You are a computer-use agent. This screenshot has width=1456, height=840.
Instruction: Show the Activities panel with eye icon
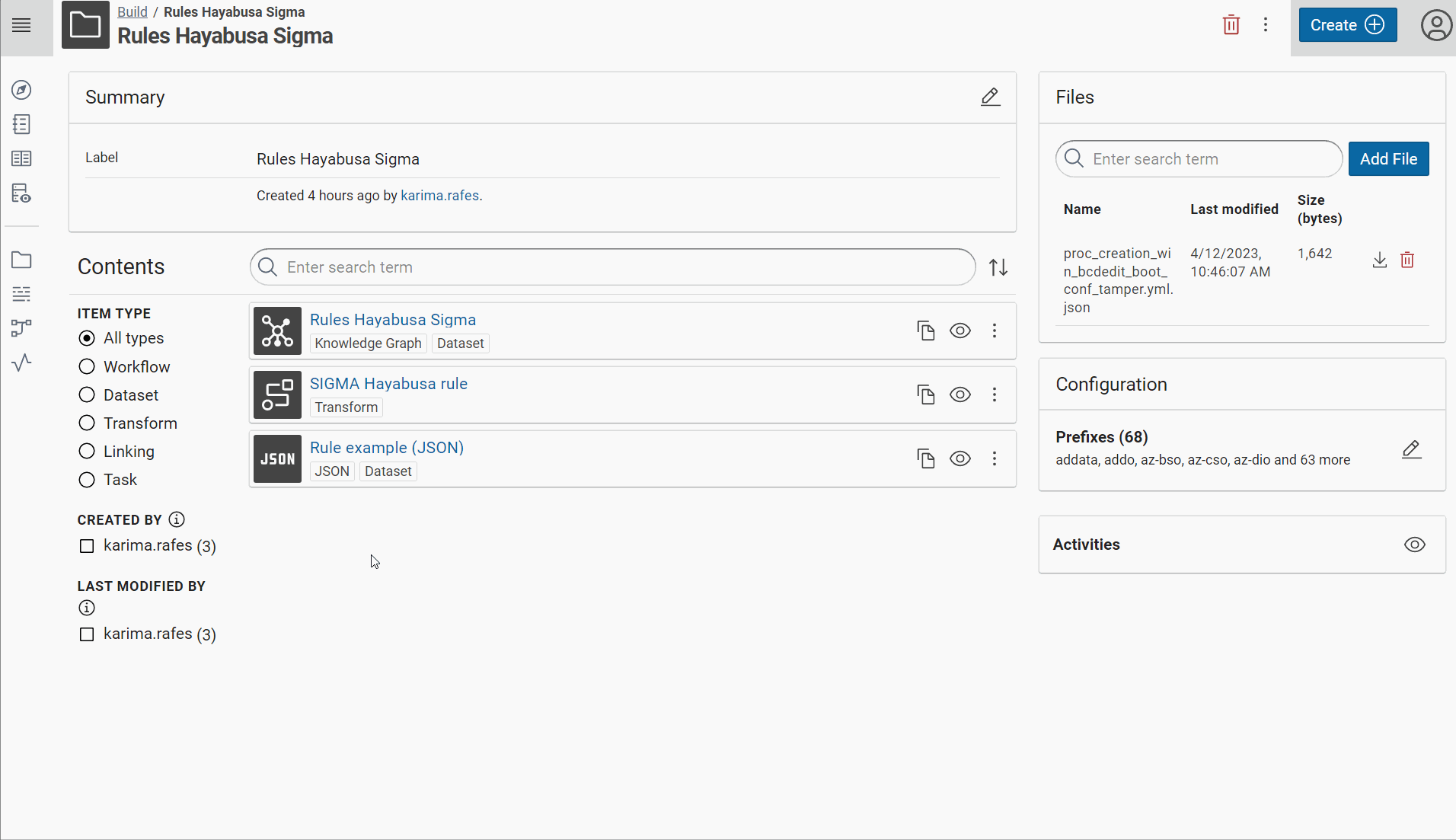1414,545
